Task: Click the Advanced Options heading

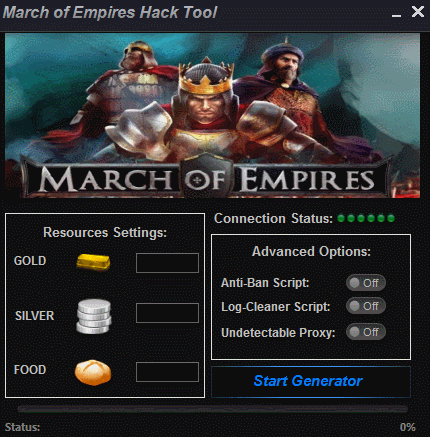Action: [311, 252]
